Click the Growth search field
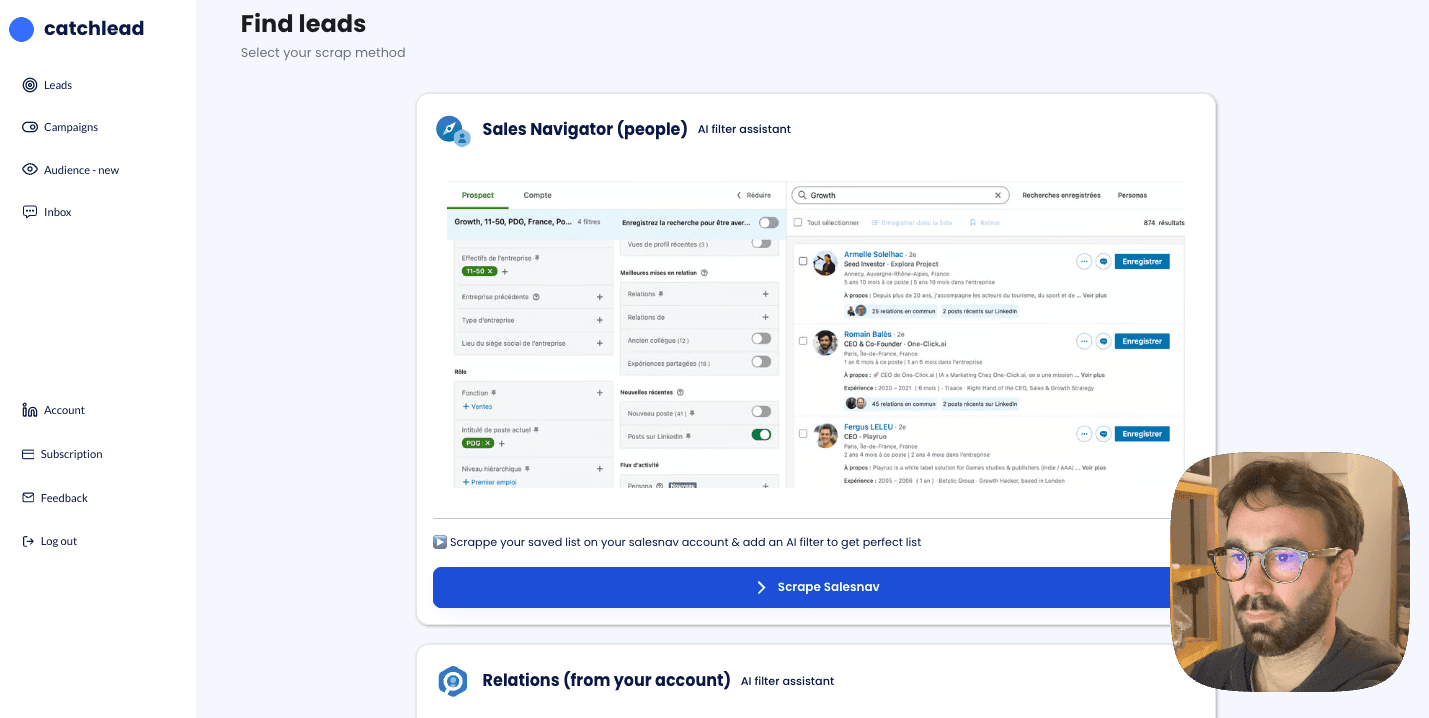The width and height of the screenshot is (1429, 718). [x=900, y=195]
